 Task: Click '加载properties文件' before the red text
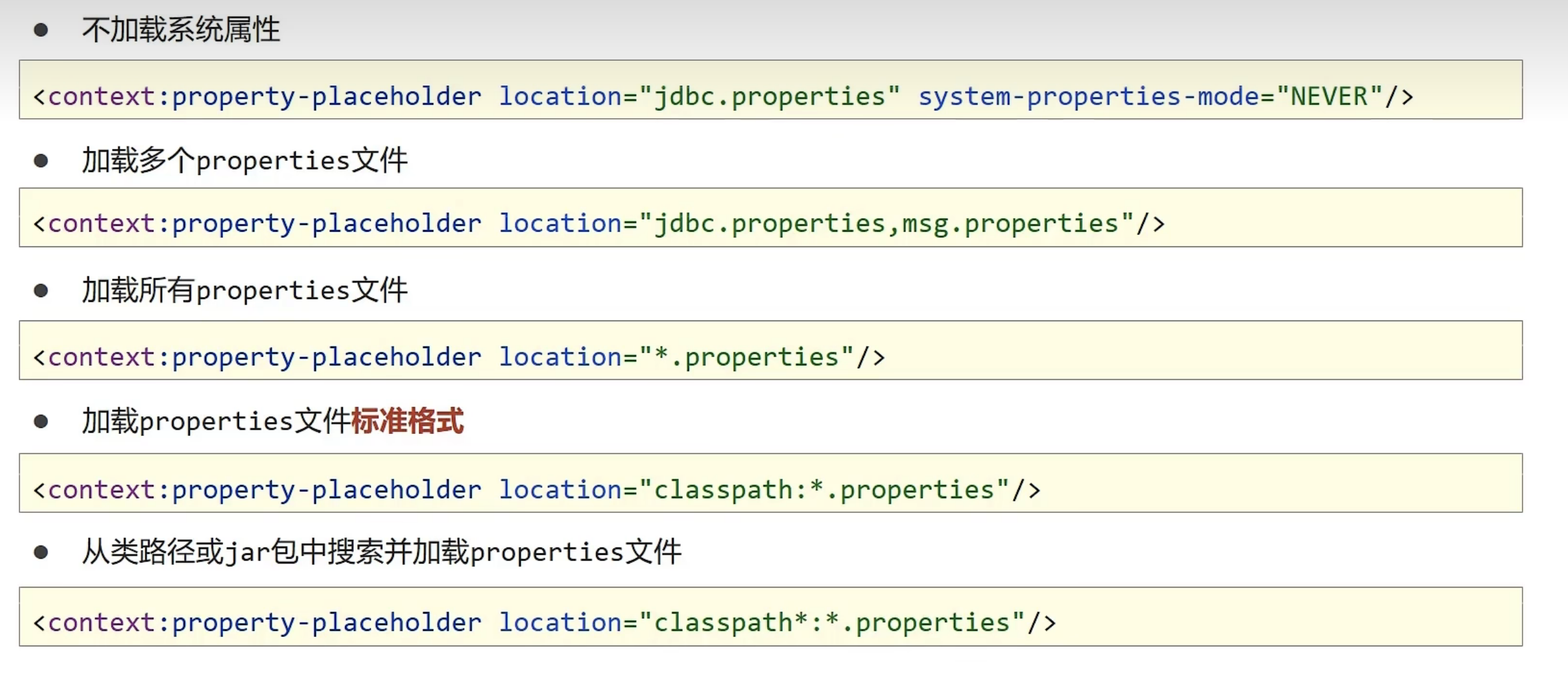[x=216, y=421]
